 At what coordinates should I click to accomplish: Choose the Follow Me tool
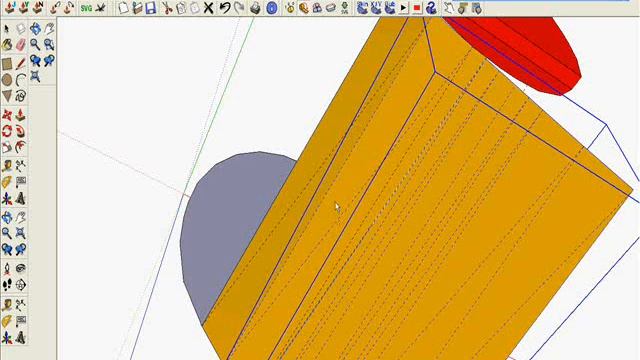[20, 131]
